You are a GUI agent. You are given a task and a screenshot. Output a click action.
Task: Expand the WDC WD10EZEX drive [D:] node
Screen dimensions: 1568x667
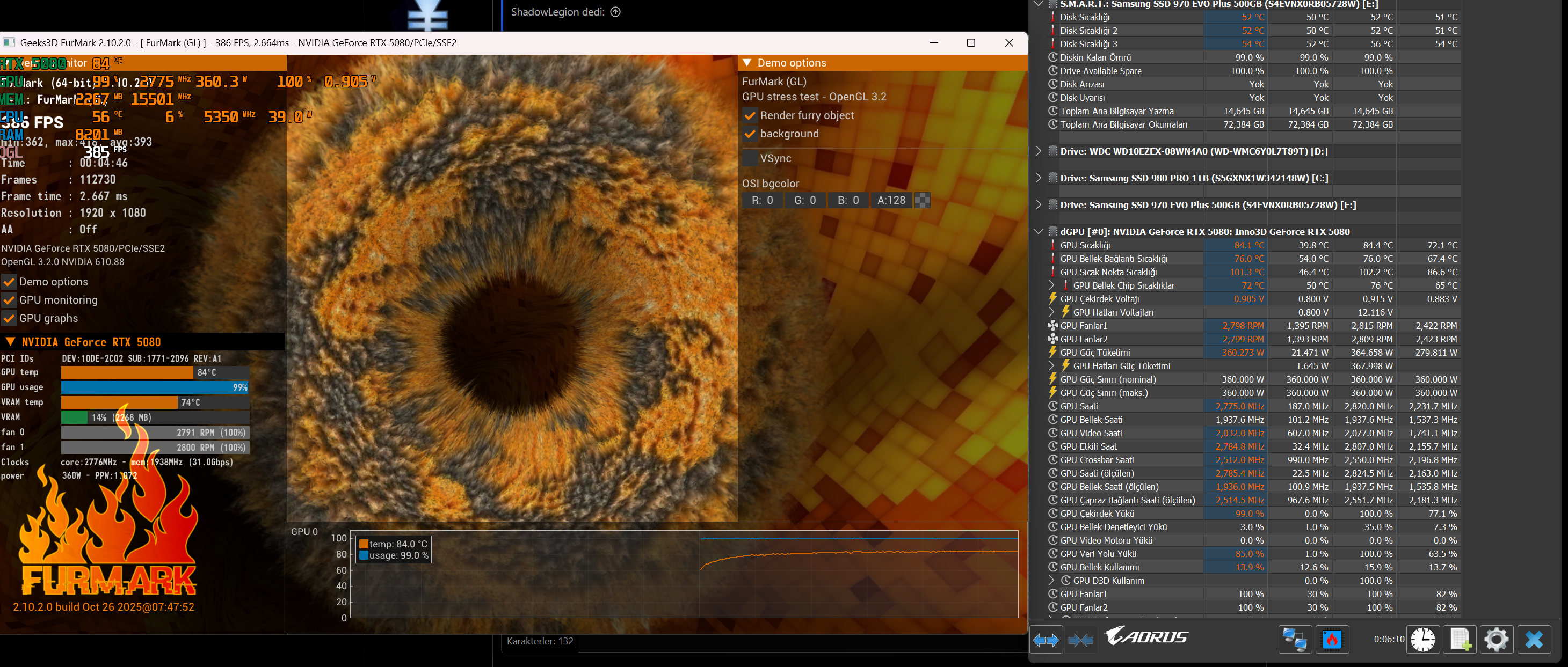(x=1039, y=151)
